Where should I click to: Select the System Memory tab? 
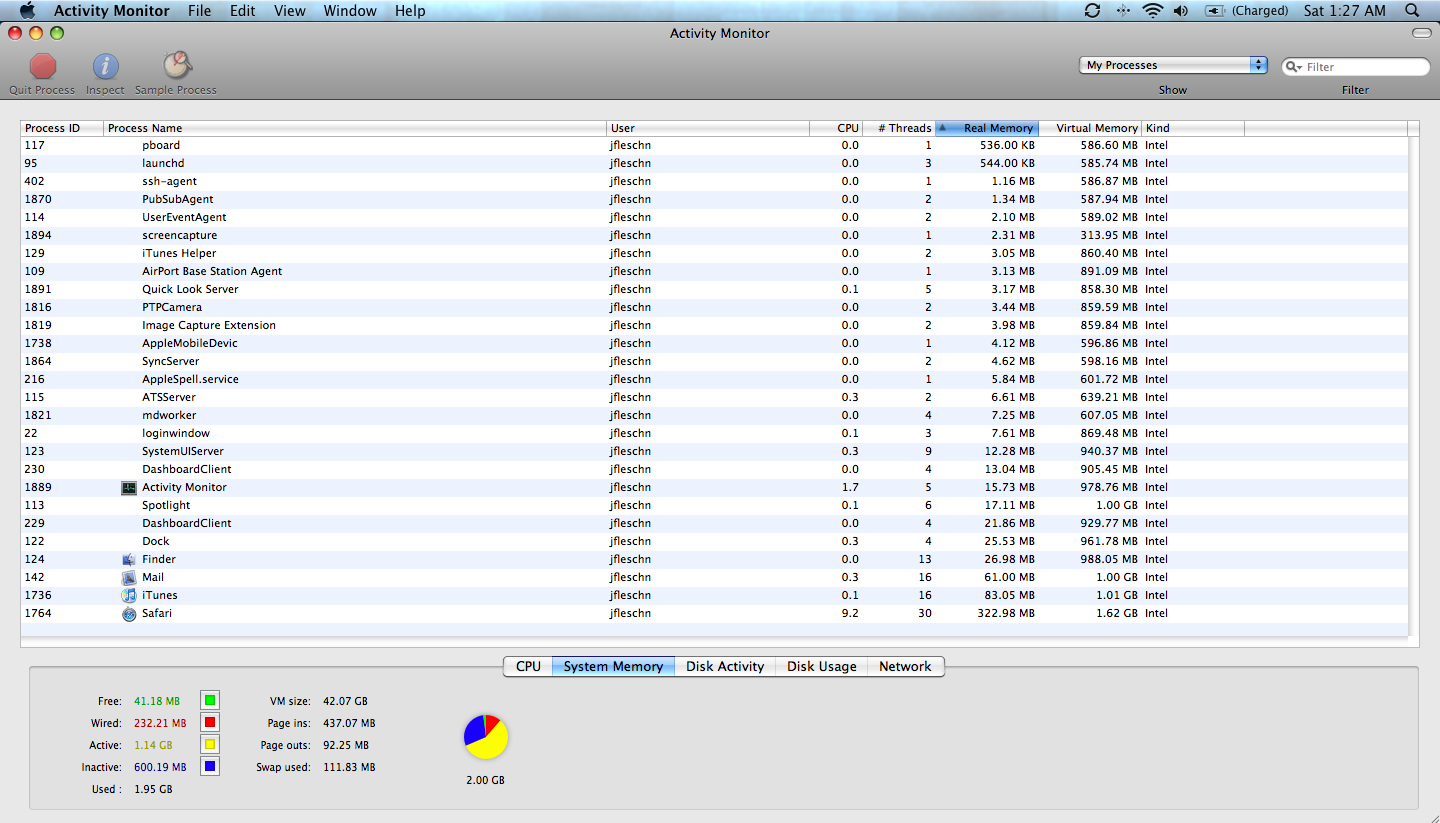click(x=613, y=666)
